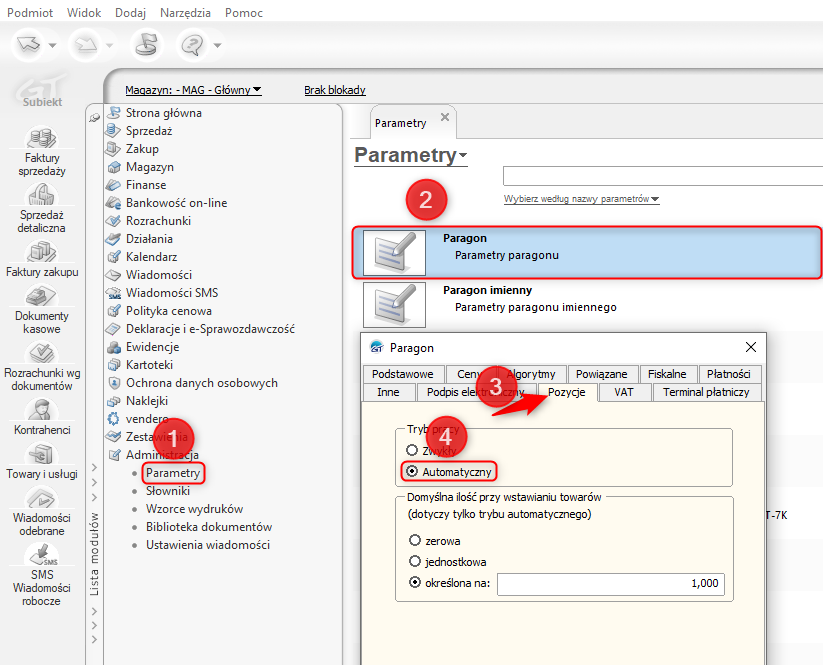This screenshot has width=823, height=665.
Task: Click the pin icon of module list
Action: 94,118
